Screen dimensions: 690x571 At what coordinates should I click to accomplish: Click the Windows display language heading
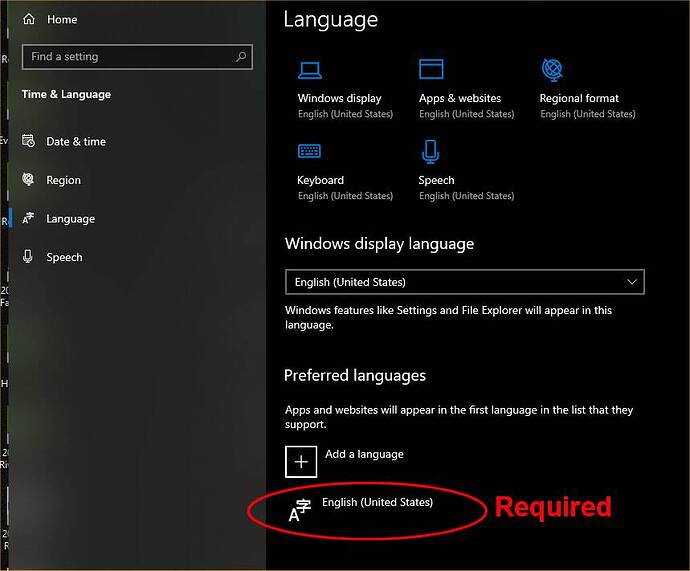[379, 244]
